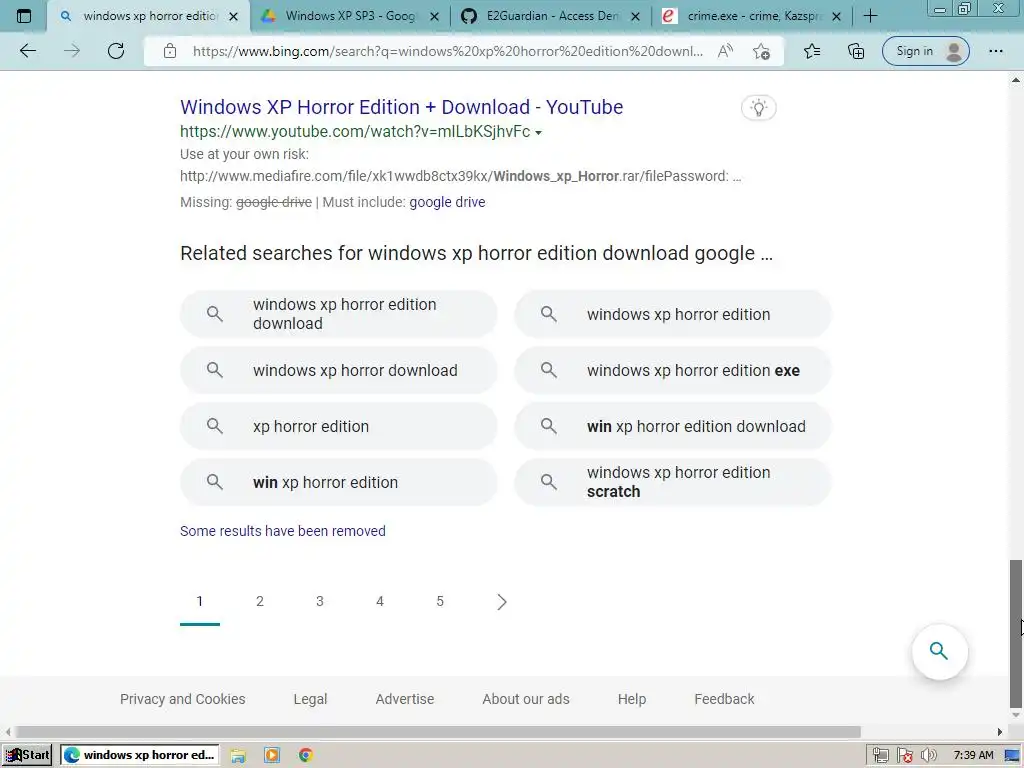Select related search 'win xp horror edition'
Screen dimensions: 1024x768
pos(338,483)
